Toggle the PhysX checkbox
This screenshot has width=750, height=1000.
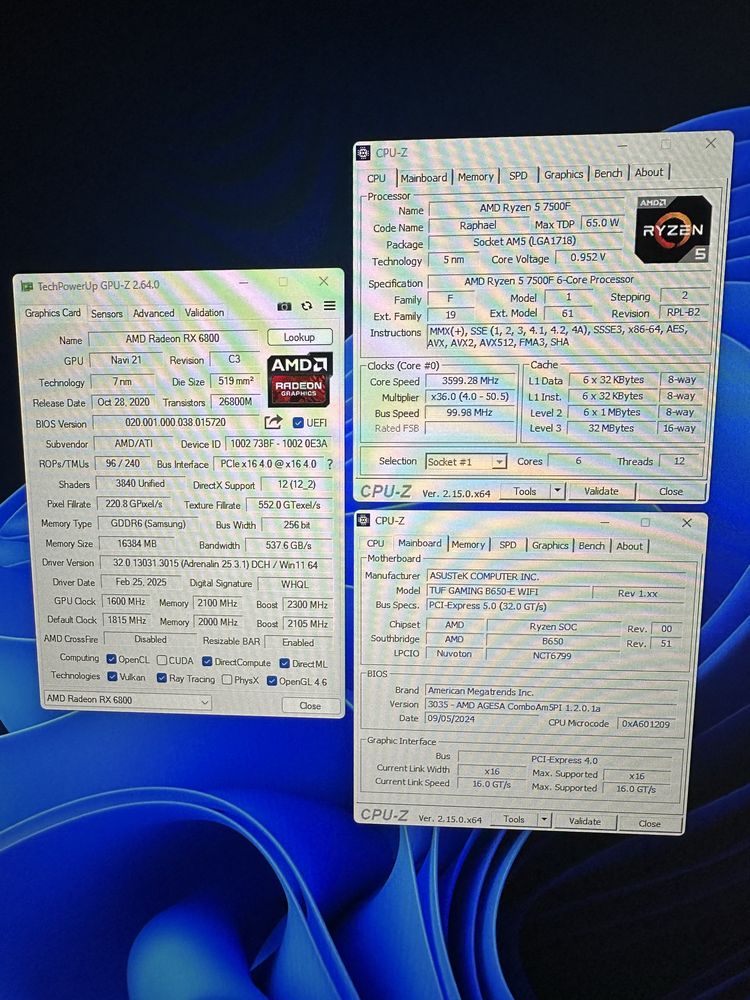pos(227,680)
